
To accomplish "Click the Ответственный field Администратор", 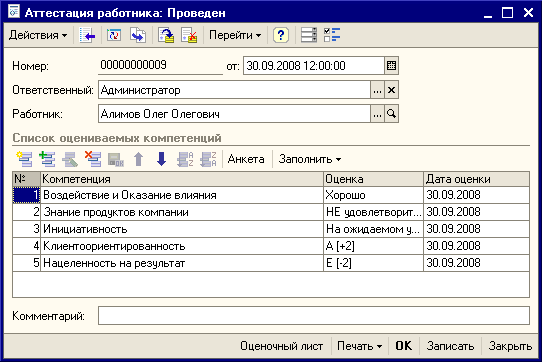I will (234, 90).
